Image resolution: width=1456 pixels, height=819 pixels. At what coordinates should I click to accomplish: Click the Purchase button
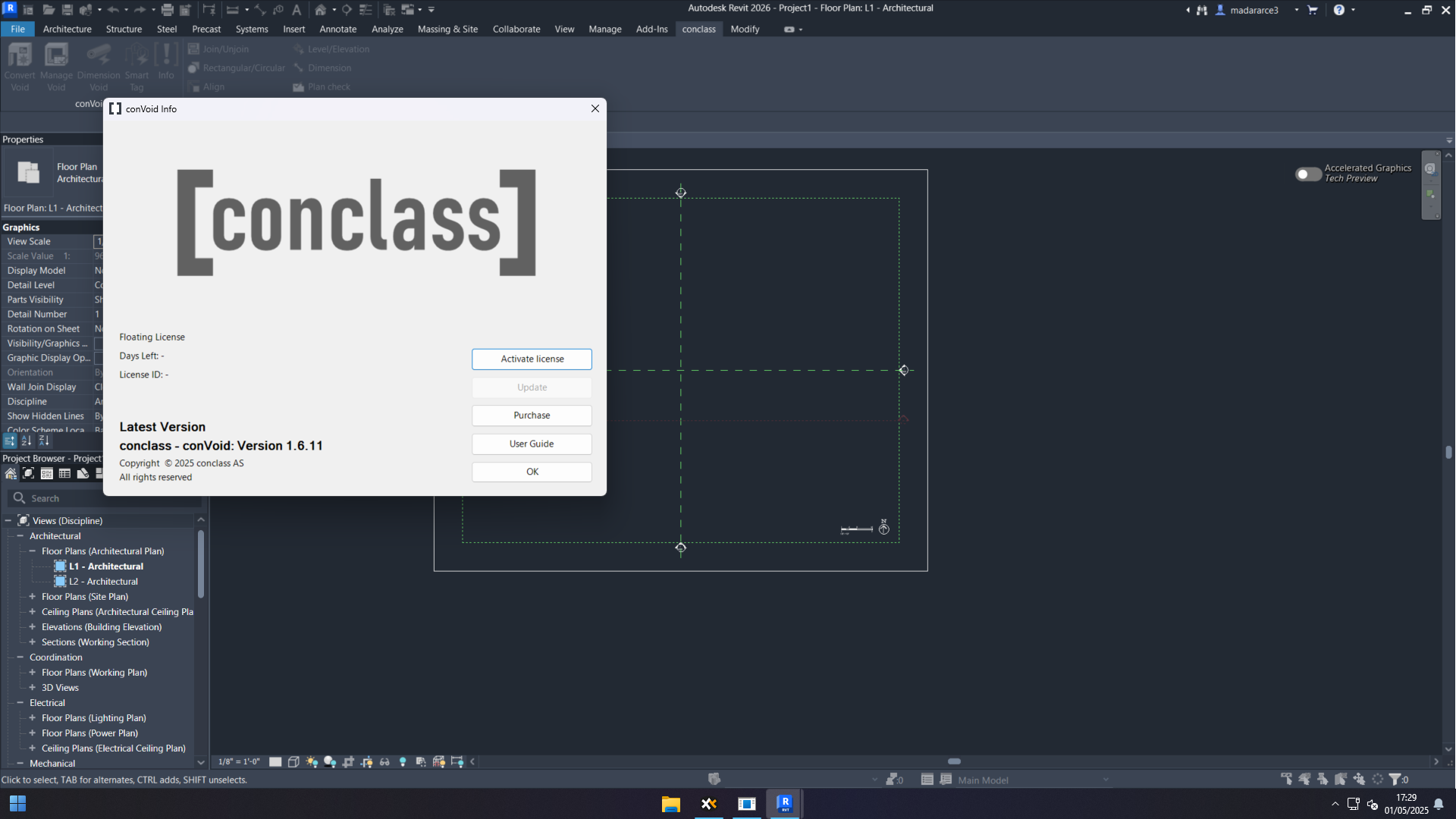pyautogui.click(x=532, y=416)
